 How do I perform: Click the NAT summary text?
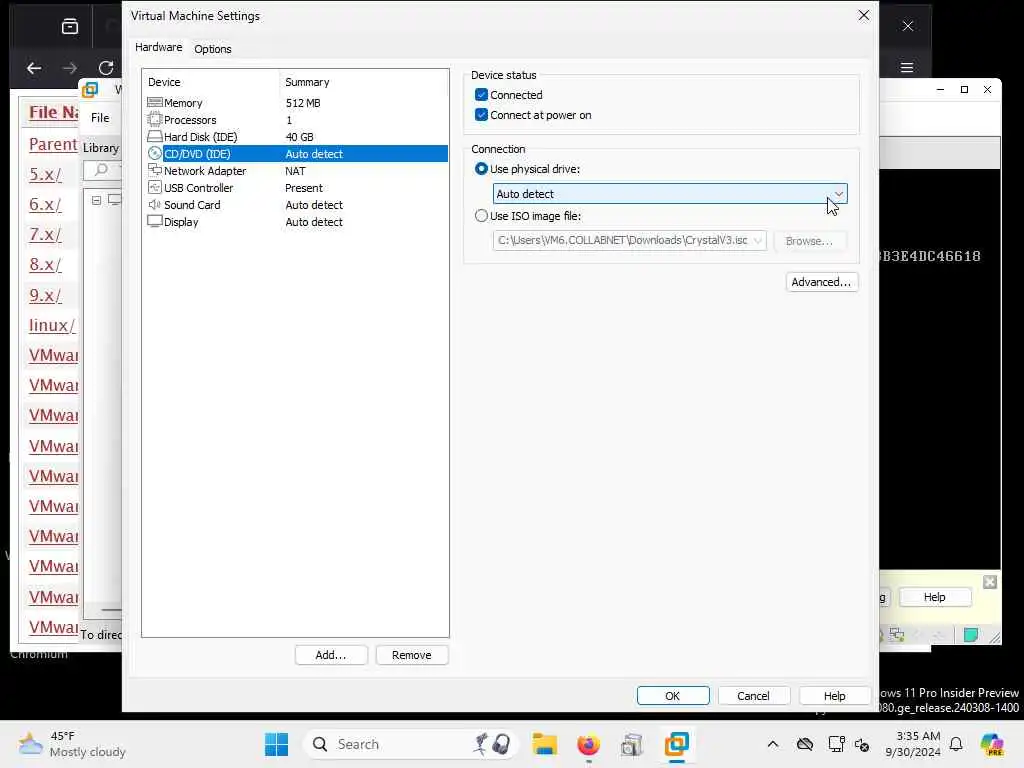(x=295, y=170)
